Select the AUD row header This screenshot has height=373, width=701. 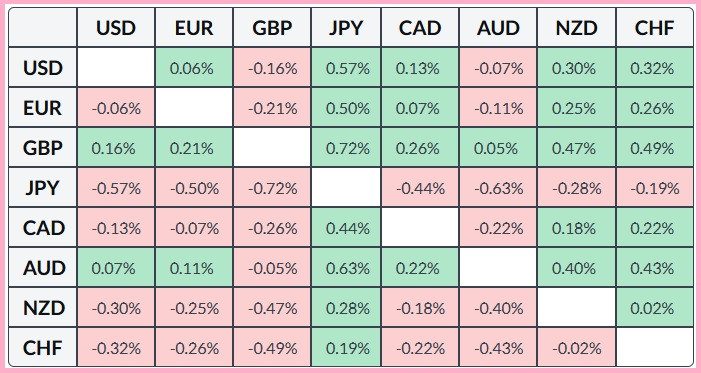pyautogui.click(x=43, y=268)
